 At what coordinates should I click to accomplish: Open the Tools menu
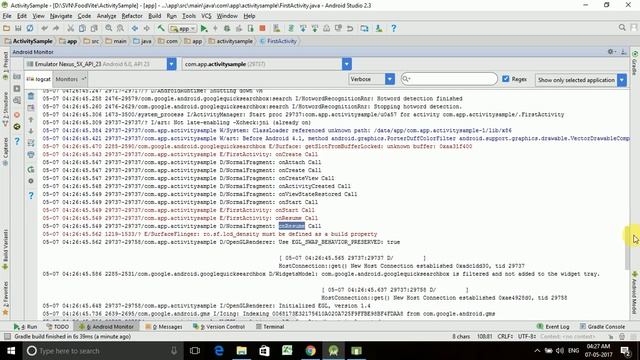[x=189, y=16]
